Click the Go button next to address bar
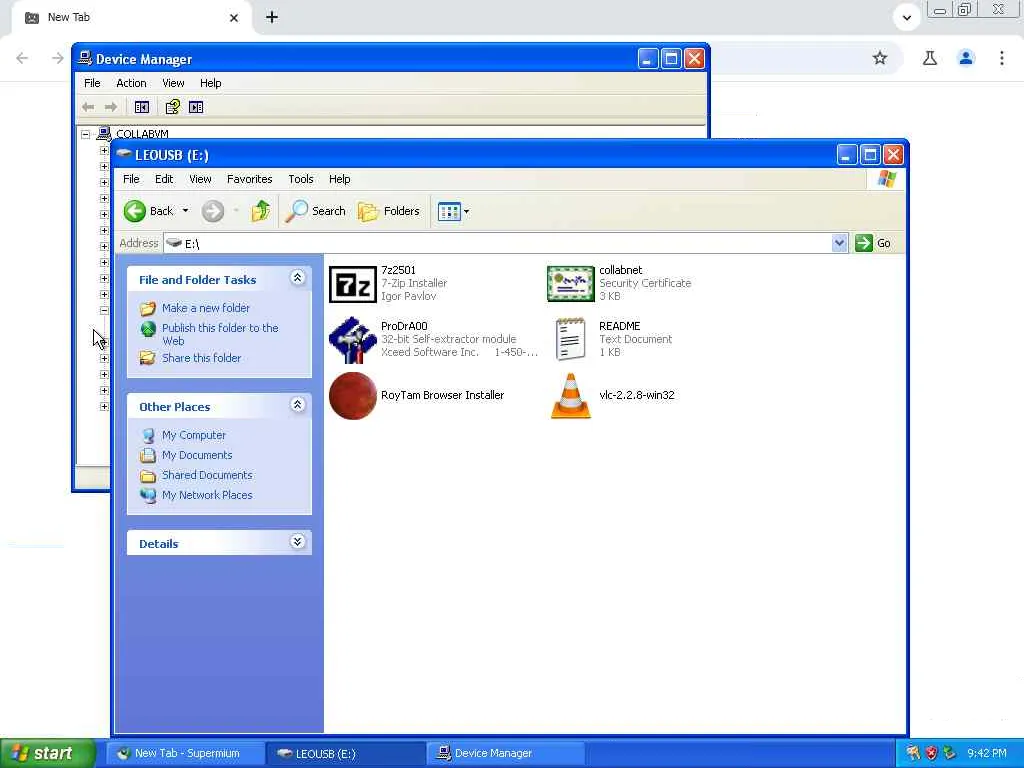The height and width of the screenshot is (768, 1024). coord(873,243)
